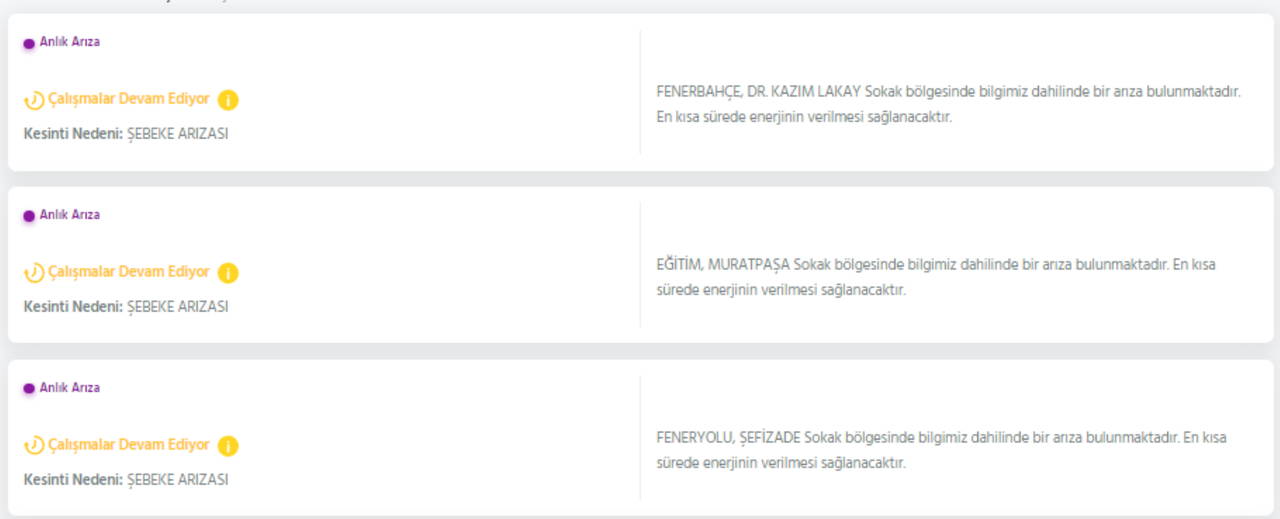Click the purple dot in the Fenerbahçe card
The image size is (1280, 519).
(x=29, y=43)
